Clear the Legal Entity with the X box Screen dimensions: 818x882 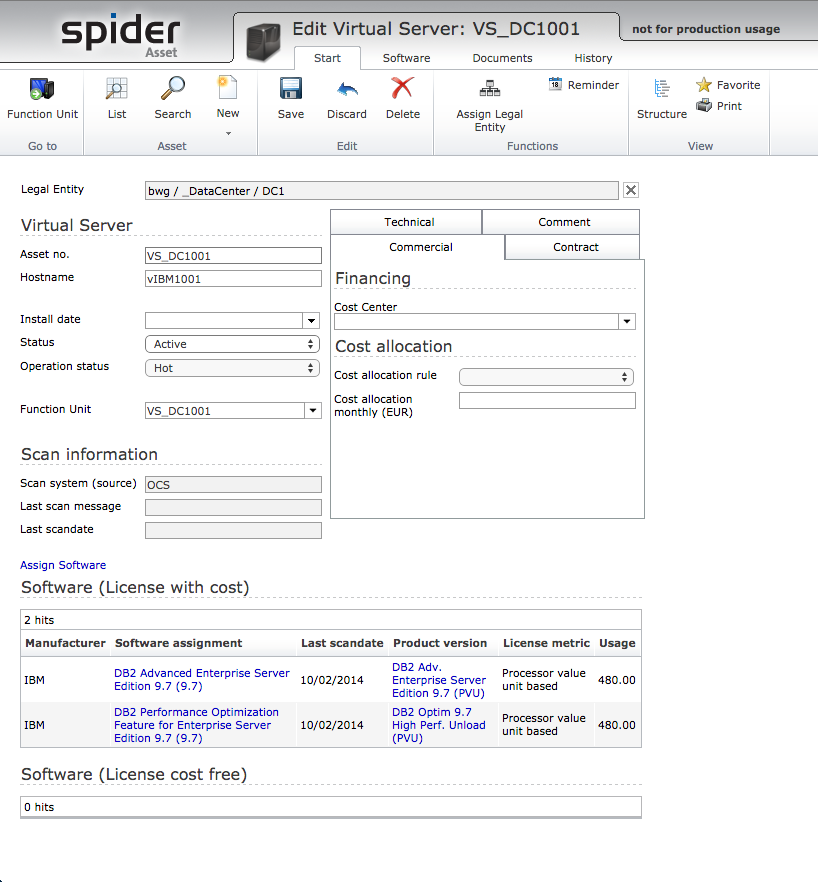[x=631, y=190]
